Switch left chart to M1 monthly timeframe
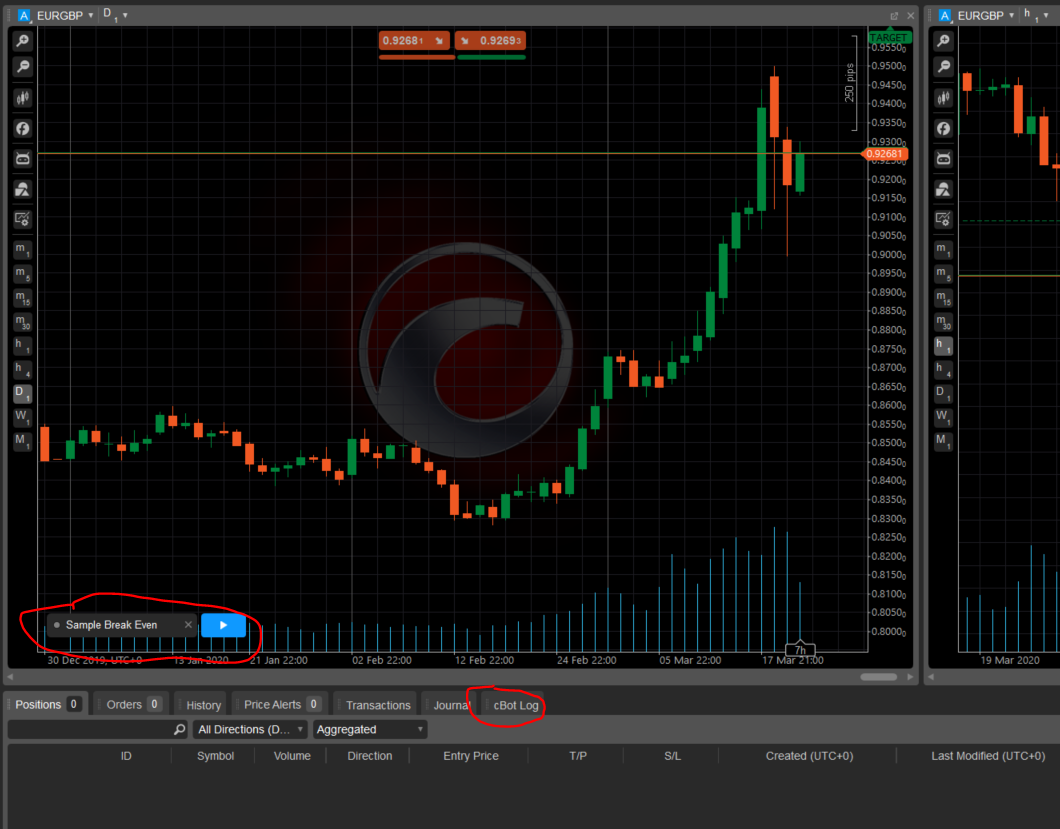The width and height of the screenshot is (1060, 829). pyautogui.click(x=22, y=441)
